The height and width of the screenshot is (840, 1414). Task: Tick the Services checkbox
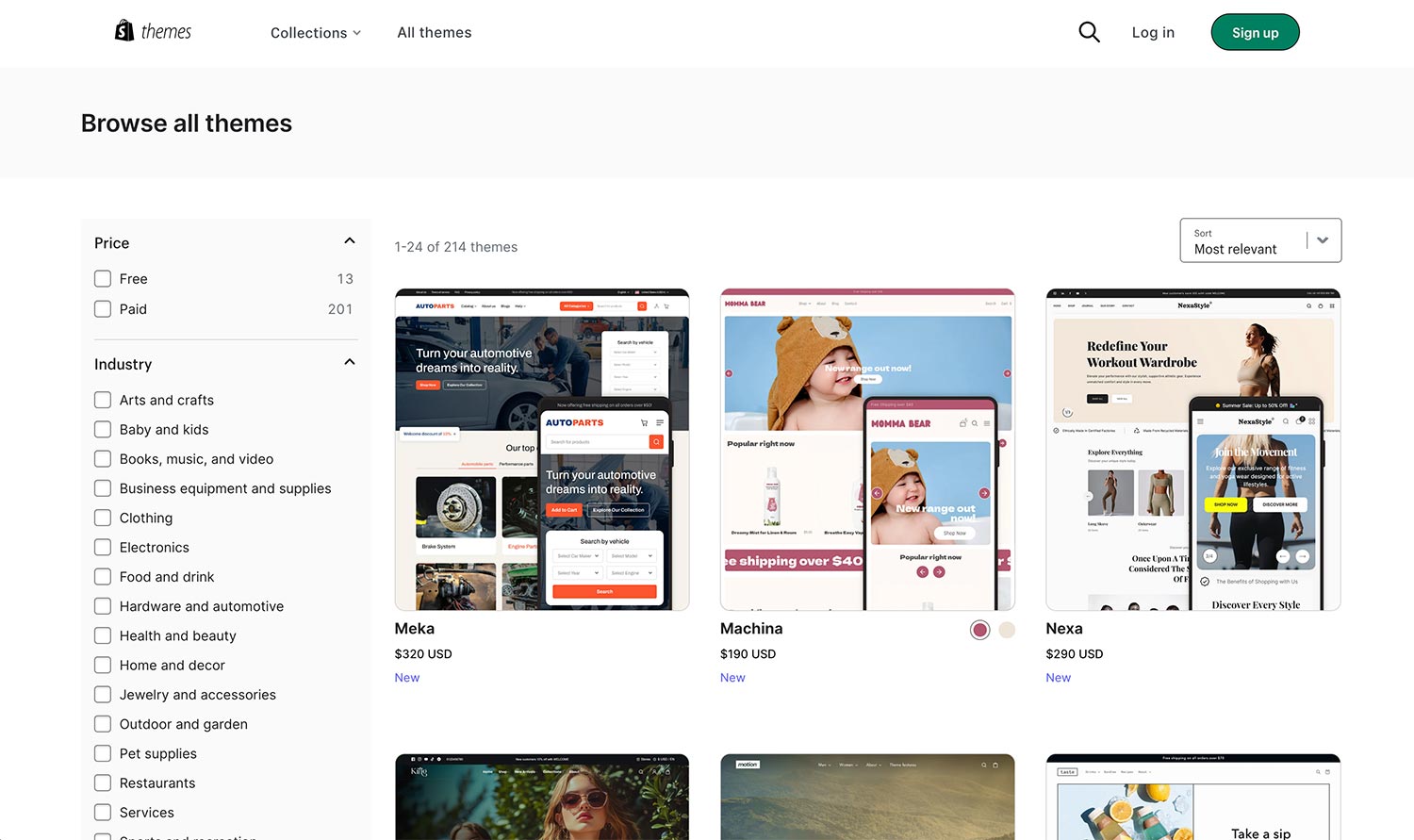103,812
